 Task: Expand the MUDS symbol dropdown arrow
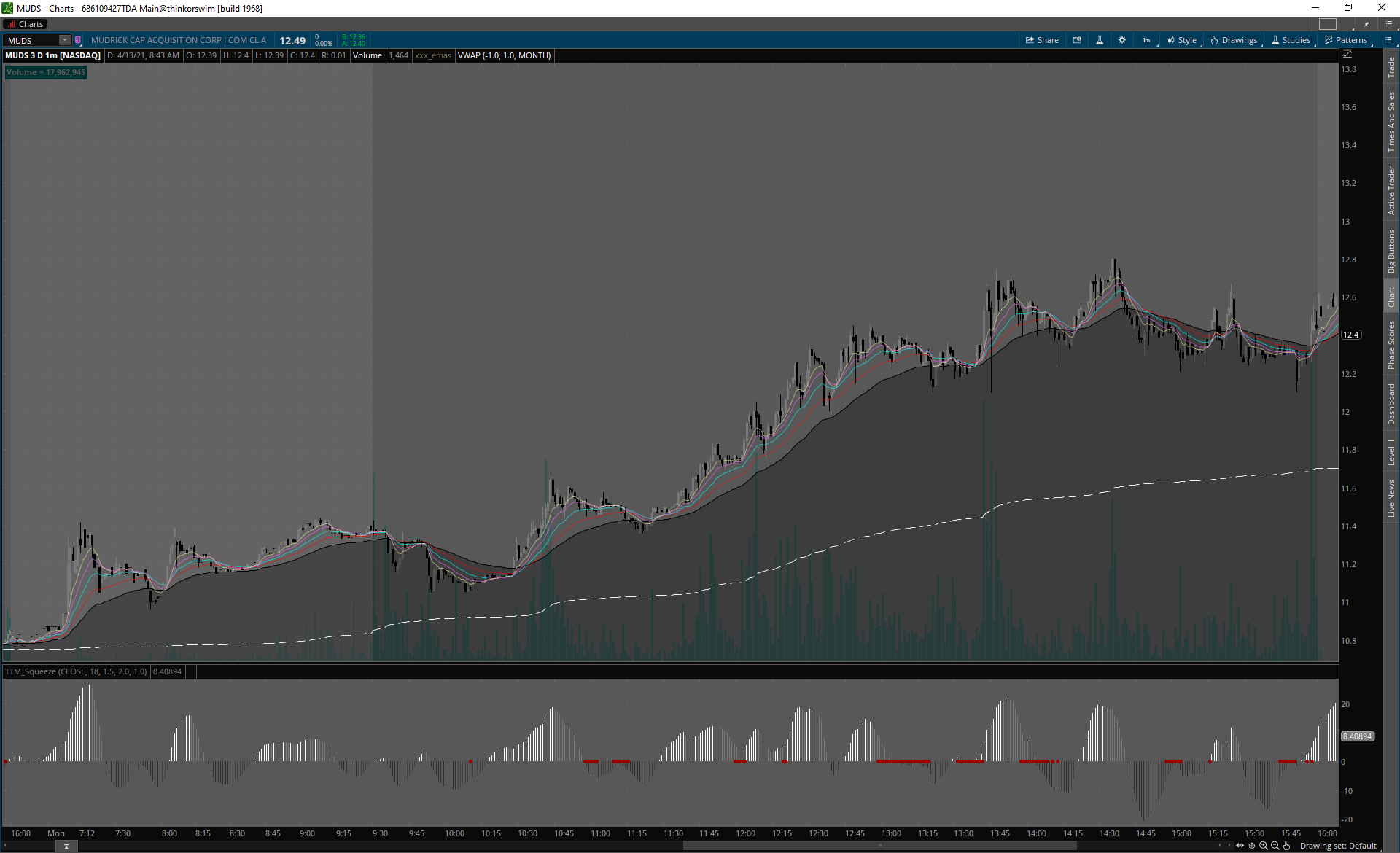click(65, 40)
